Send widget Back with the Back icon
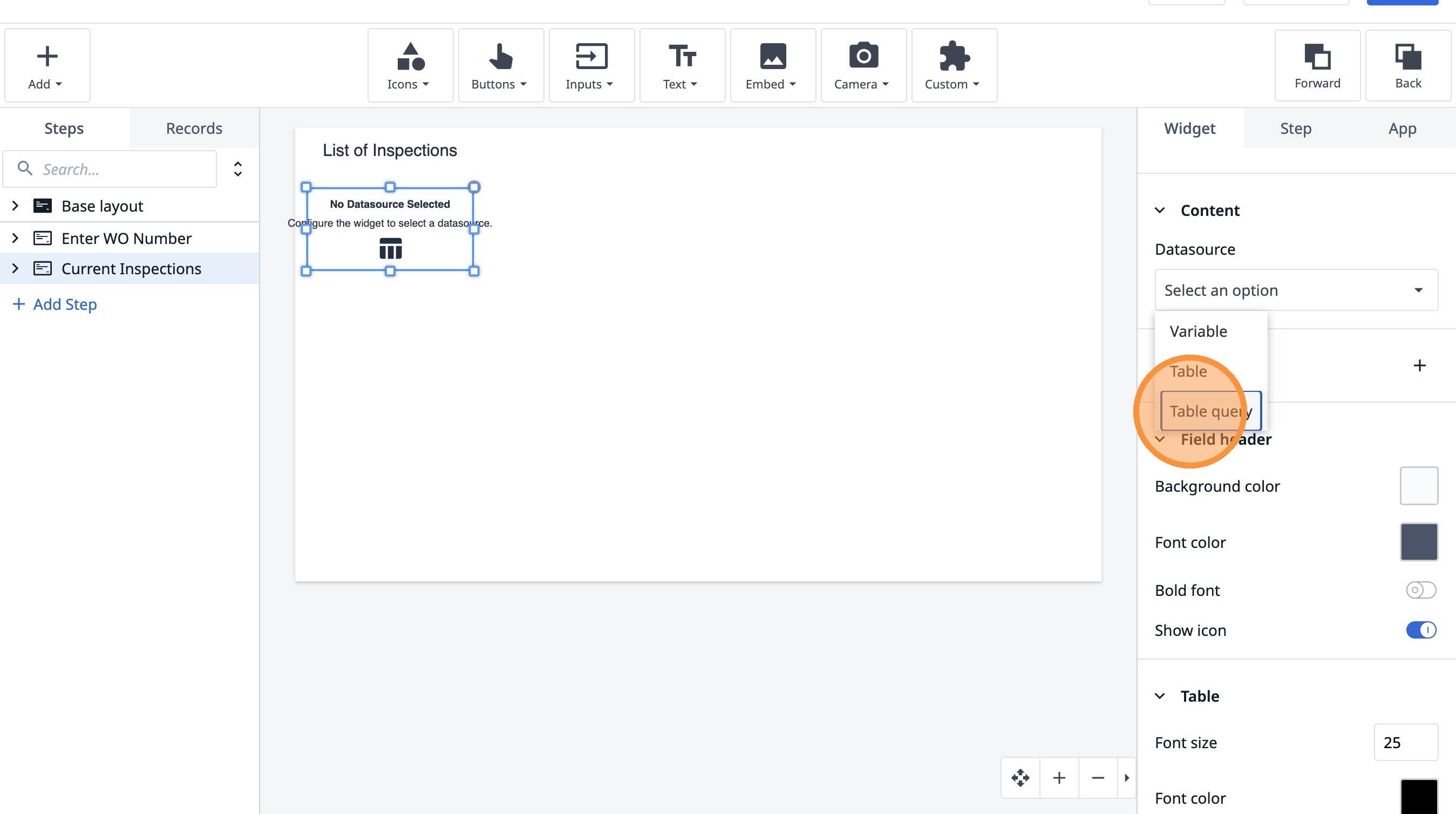 click(1407, 65)
